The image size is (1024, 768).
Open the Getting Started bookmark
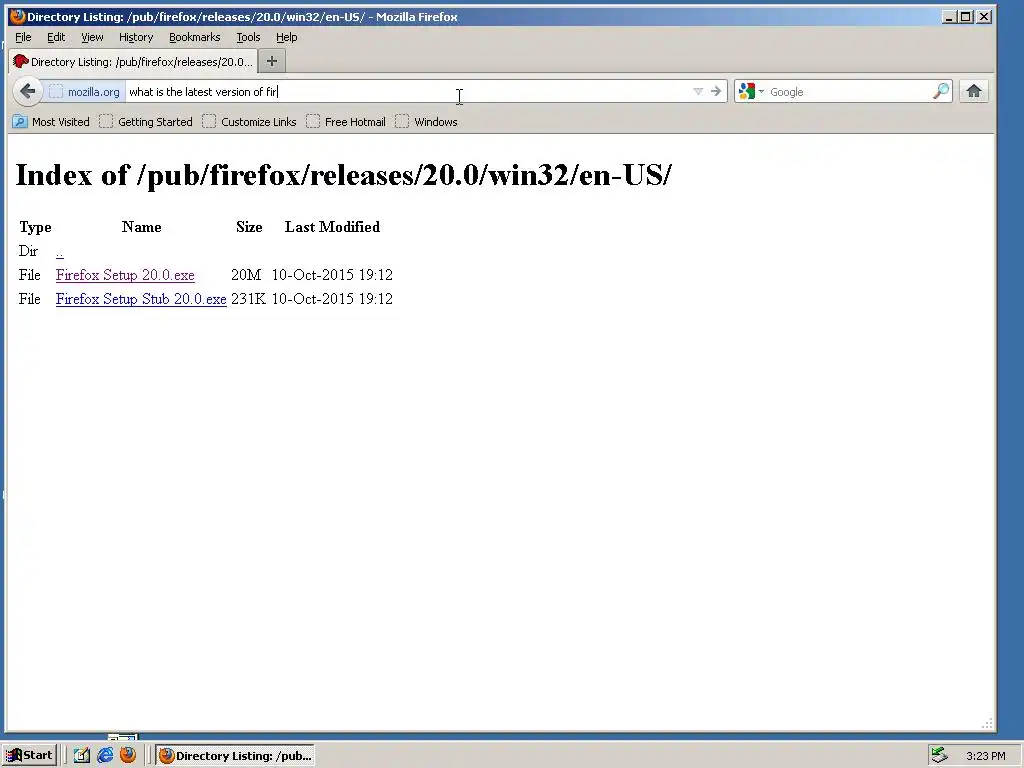[146, 121]
